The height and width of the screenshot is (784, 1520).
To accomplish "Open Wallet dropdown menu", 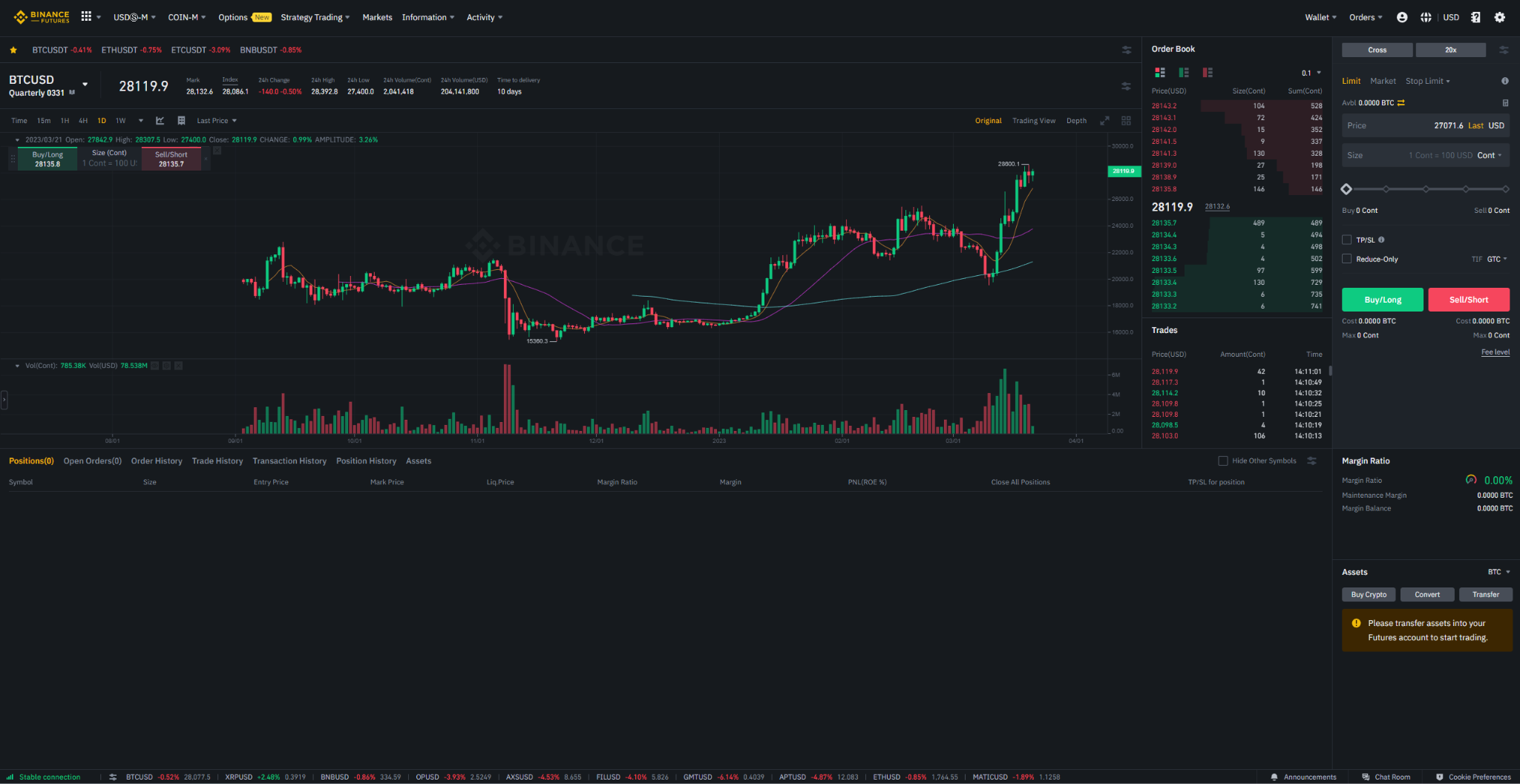I will tap(1320, 17).
